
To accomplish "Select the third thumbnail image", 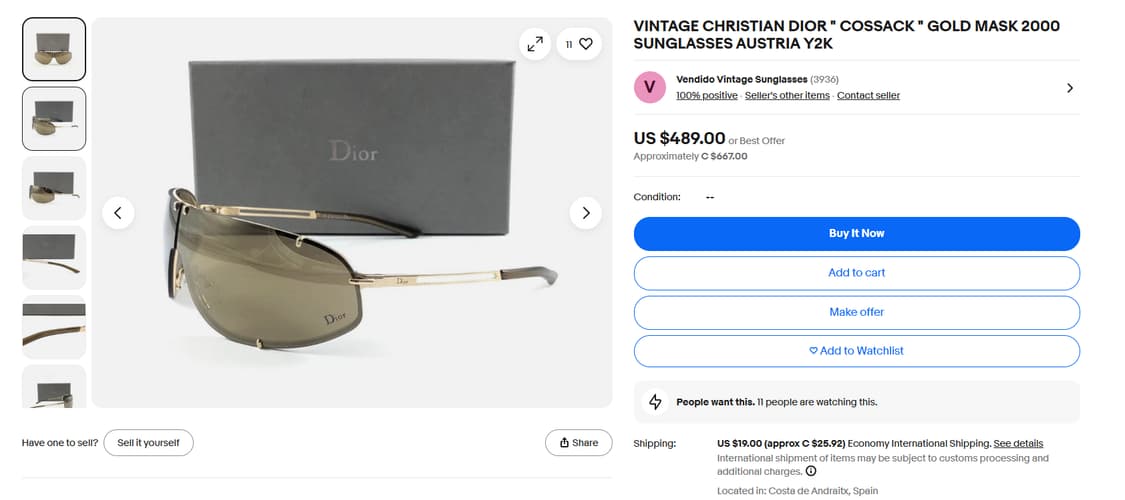I will tap(54, 188).
